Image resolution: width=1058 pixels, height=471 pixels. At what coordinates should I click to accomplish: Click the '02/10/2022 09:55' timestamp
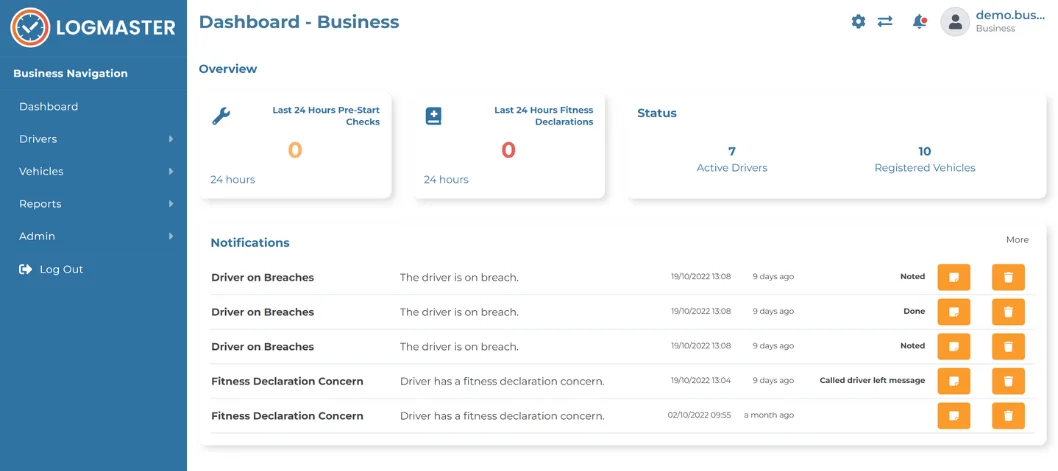[x=699, y=416]
